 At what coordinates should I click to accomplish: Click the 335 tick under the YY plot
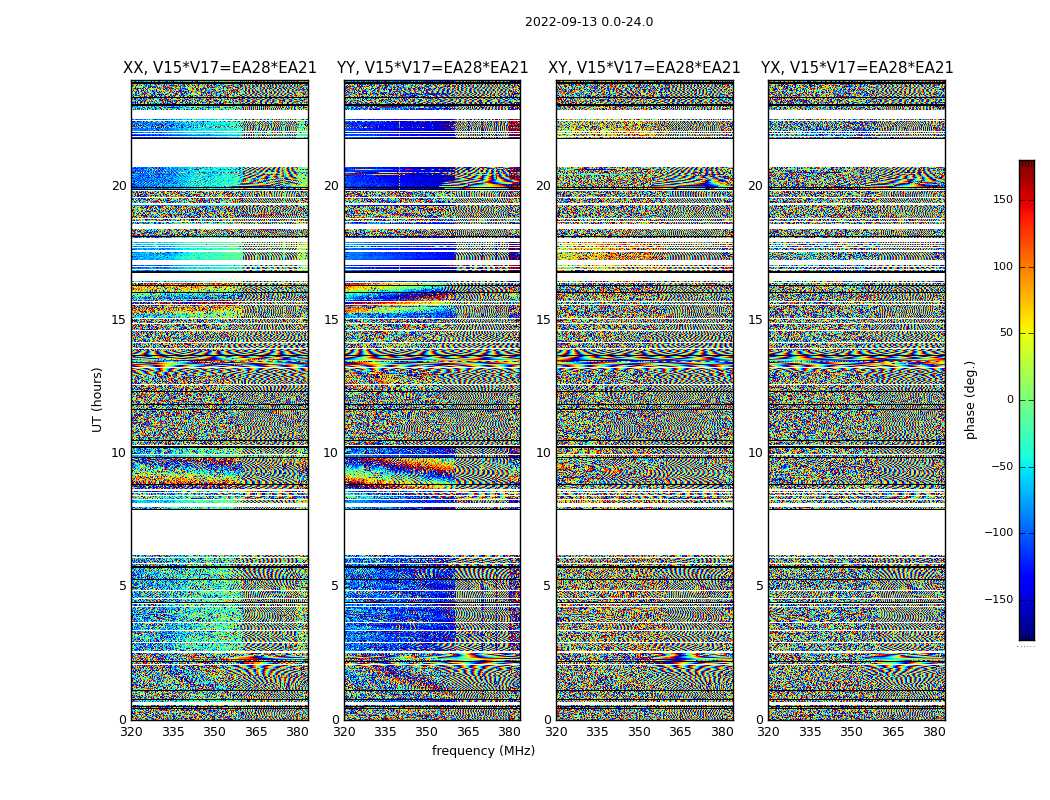pos(385,732)
